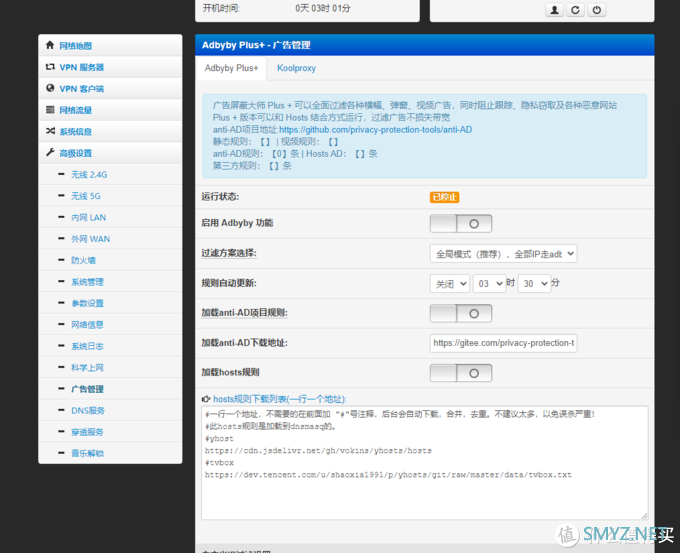The width and height of the screenshot is (680, 553).
Task: Toggle the 启用 Adbyby 功能 switch
Action: pyautogui.click(x=461, y=223)
